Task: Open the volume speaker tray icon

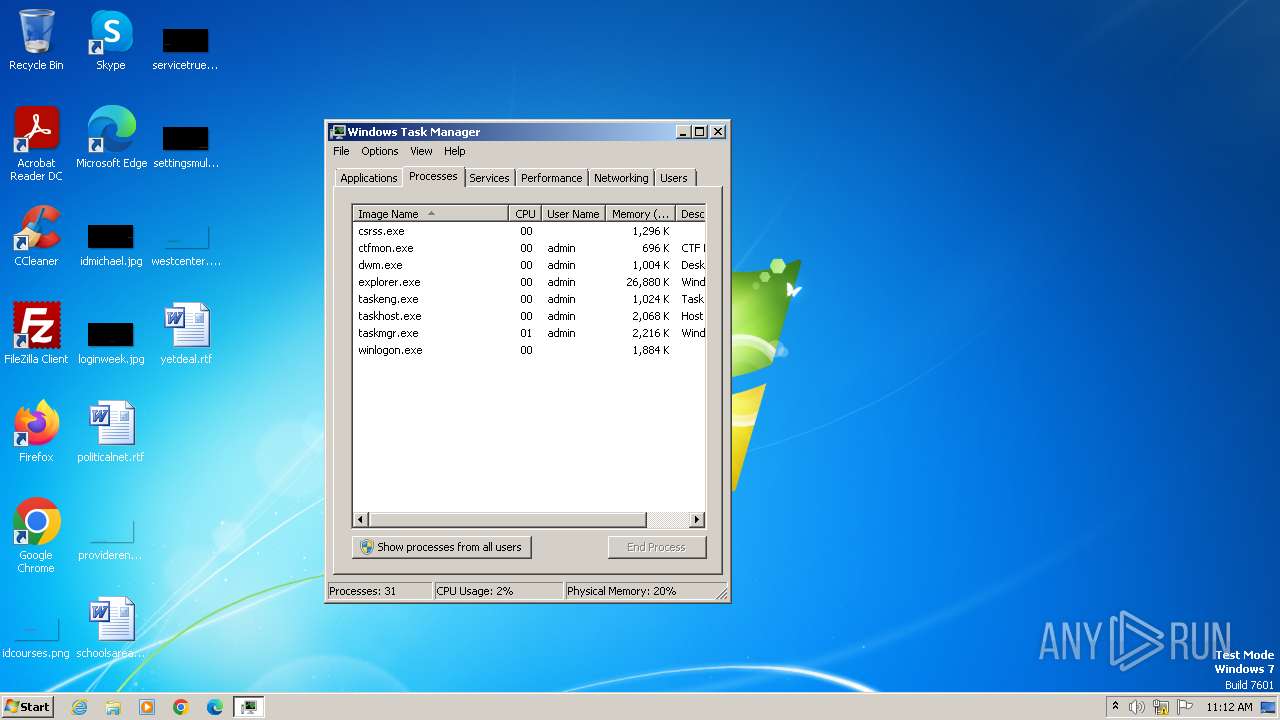Action: point(1137,707)
